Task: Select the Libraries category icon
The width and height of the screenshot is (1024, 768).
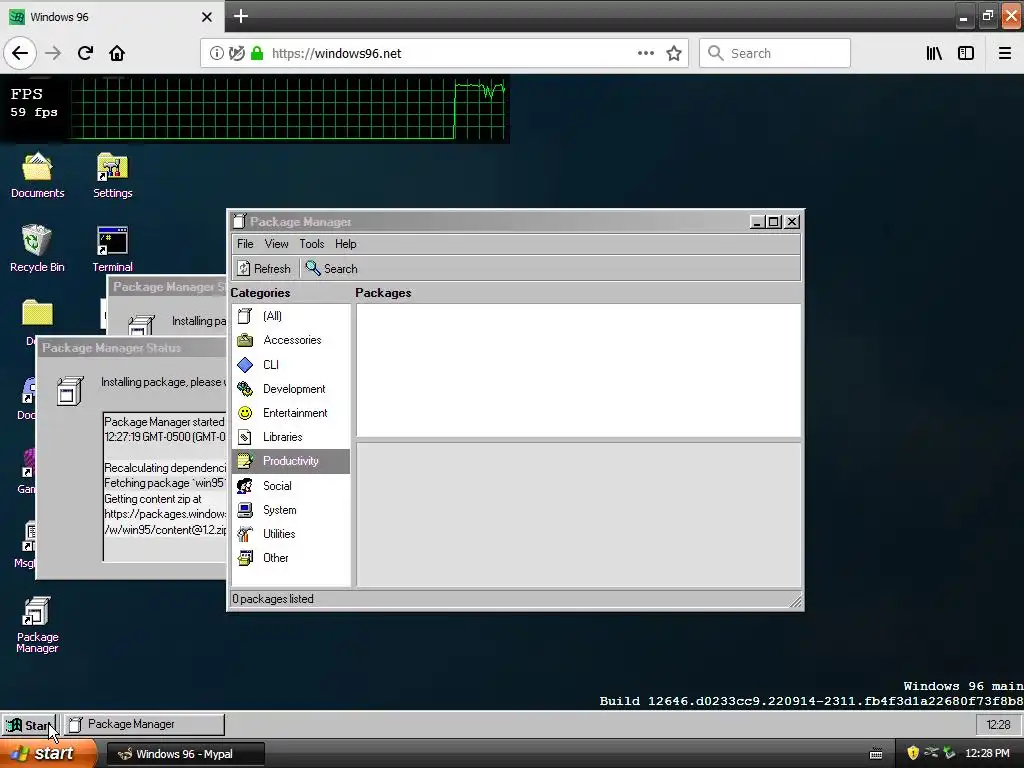Action: point(245,437)
